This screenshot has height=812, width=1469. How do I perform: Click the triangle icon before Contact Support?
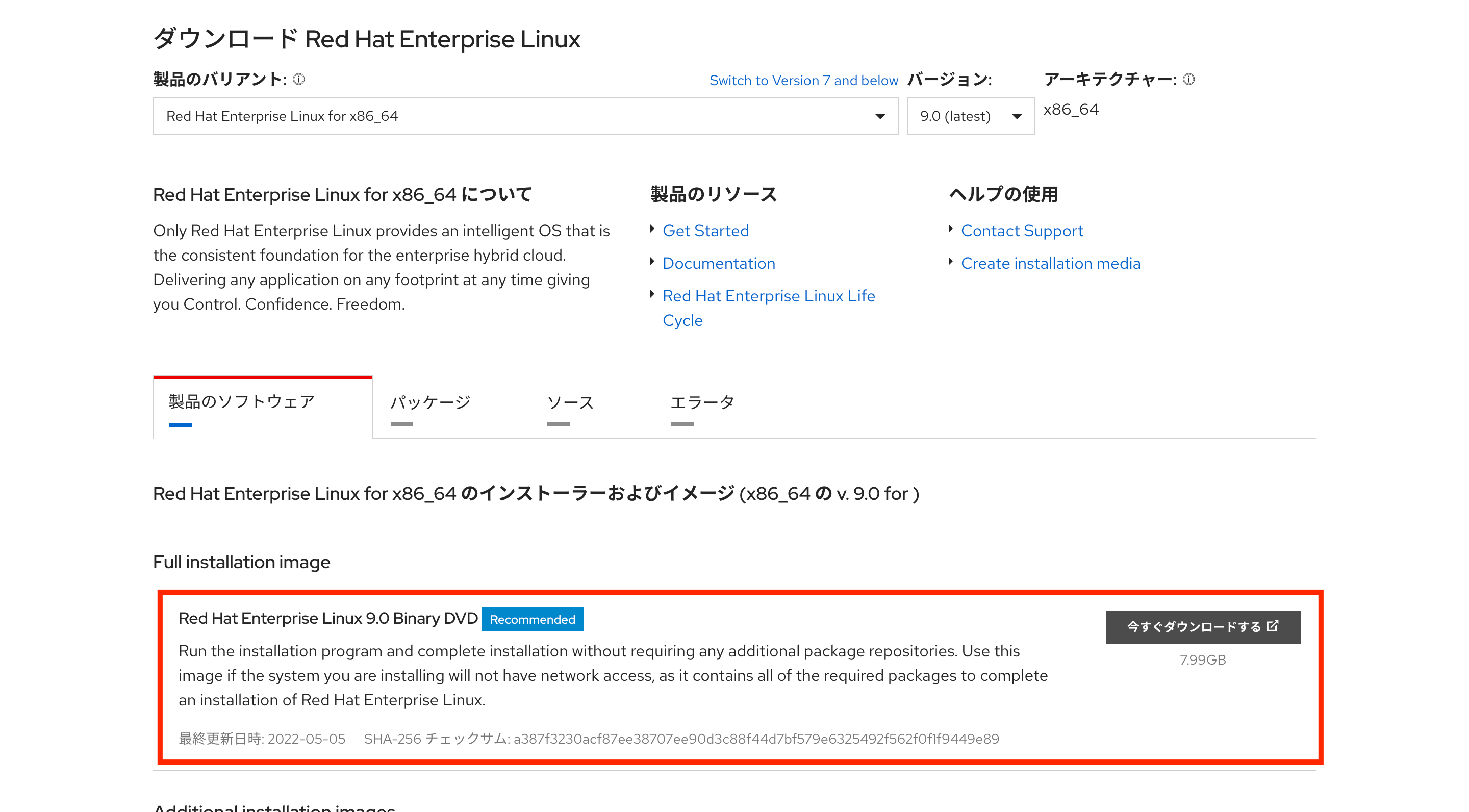(x=951, y=229)
